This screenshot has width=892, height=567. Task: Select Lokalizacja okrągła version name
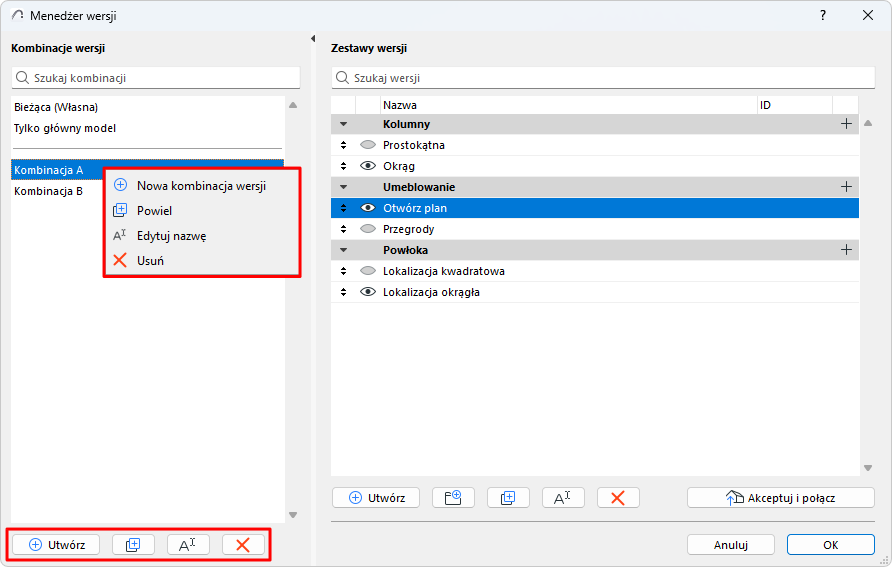click(x=431, y=292)
